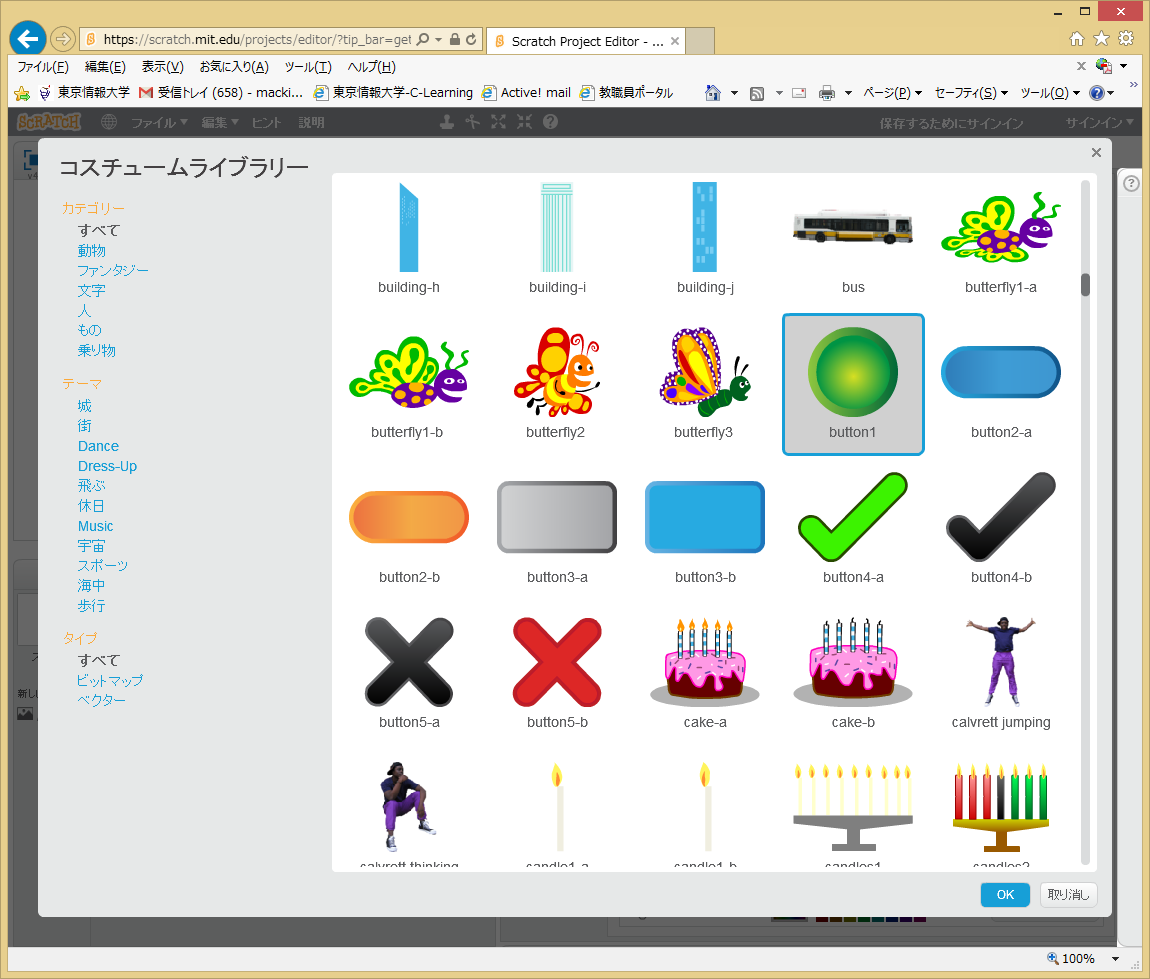Click the costume library scrollbar thumb

tap(1085, 285)
